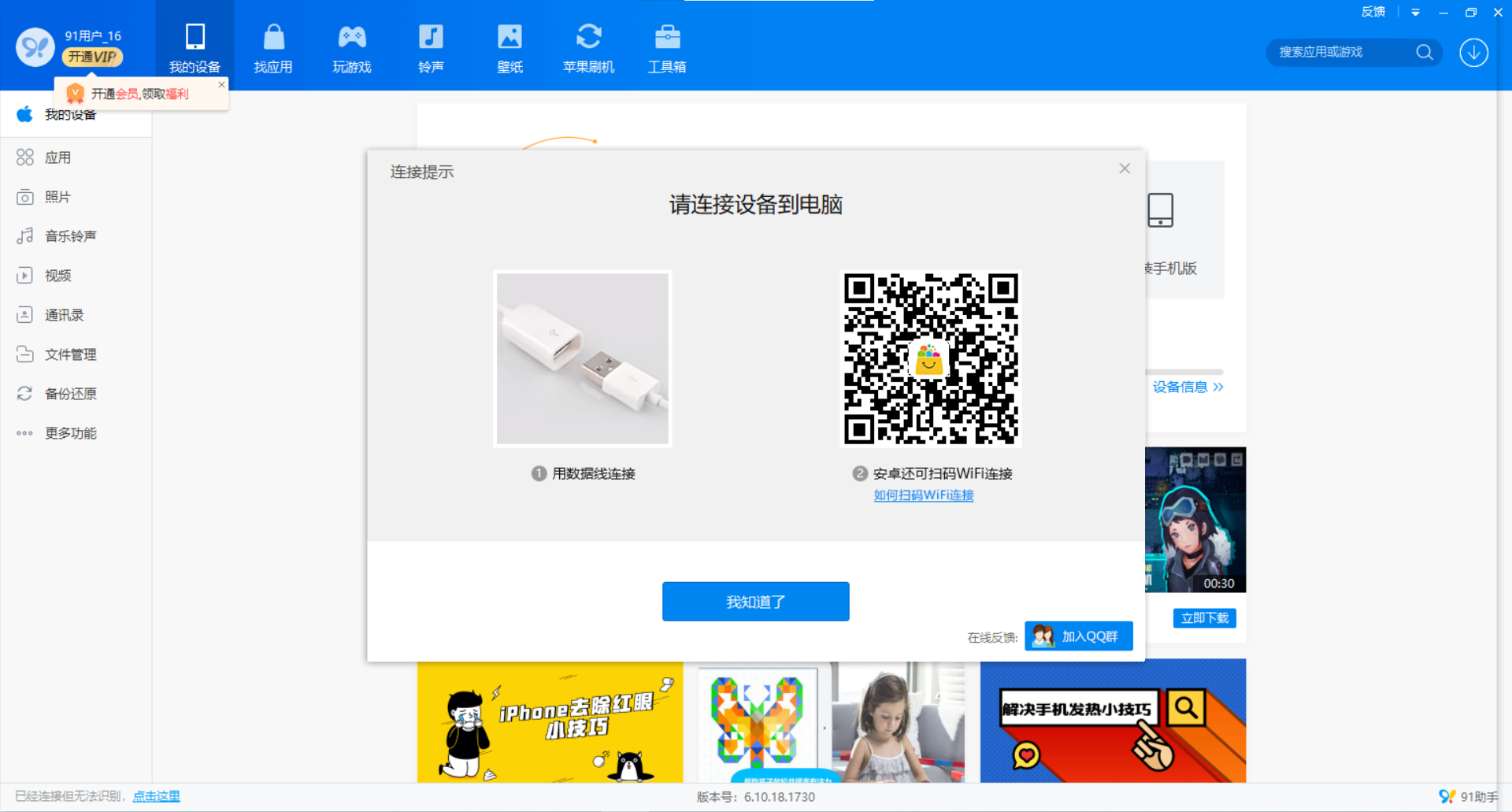Click the WiFi connection QR code
Viewport: 1512px width, 812px height.
(x=931, y=359)
